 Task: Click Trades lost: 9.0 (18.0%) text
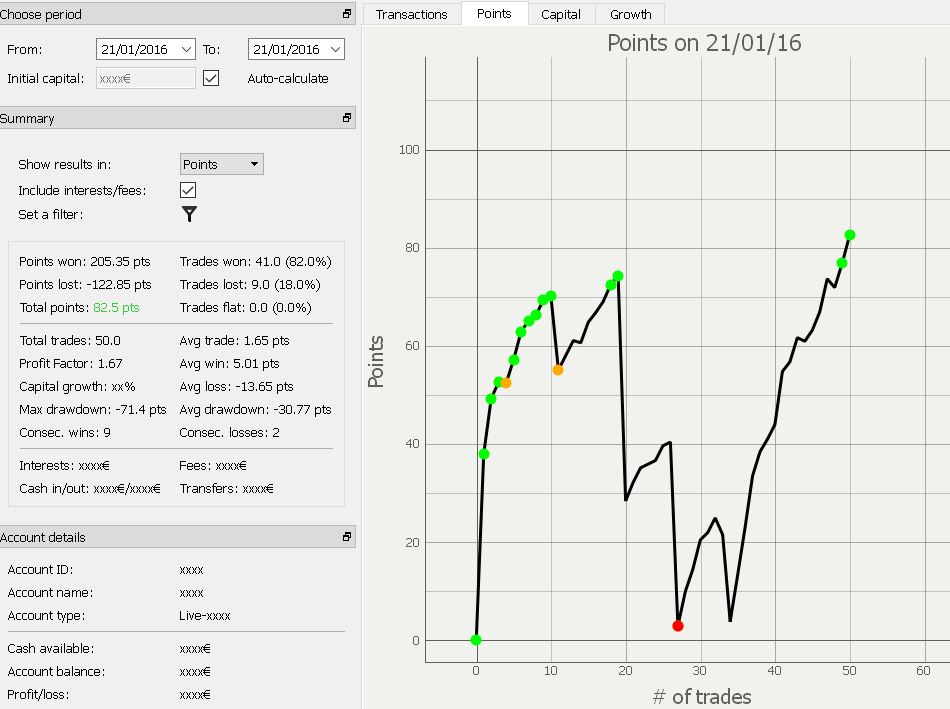pyautogui.click(x=250, y=285)
